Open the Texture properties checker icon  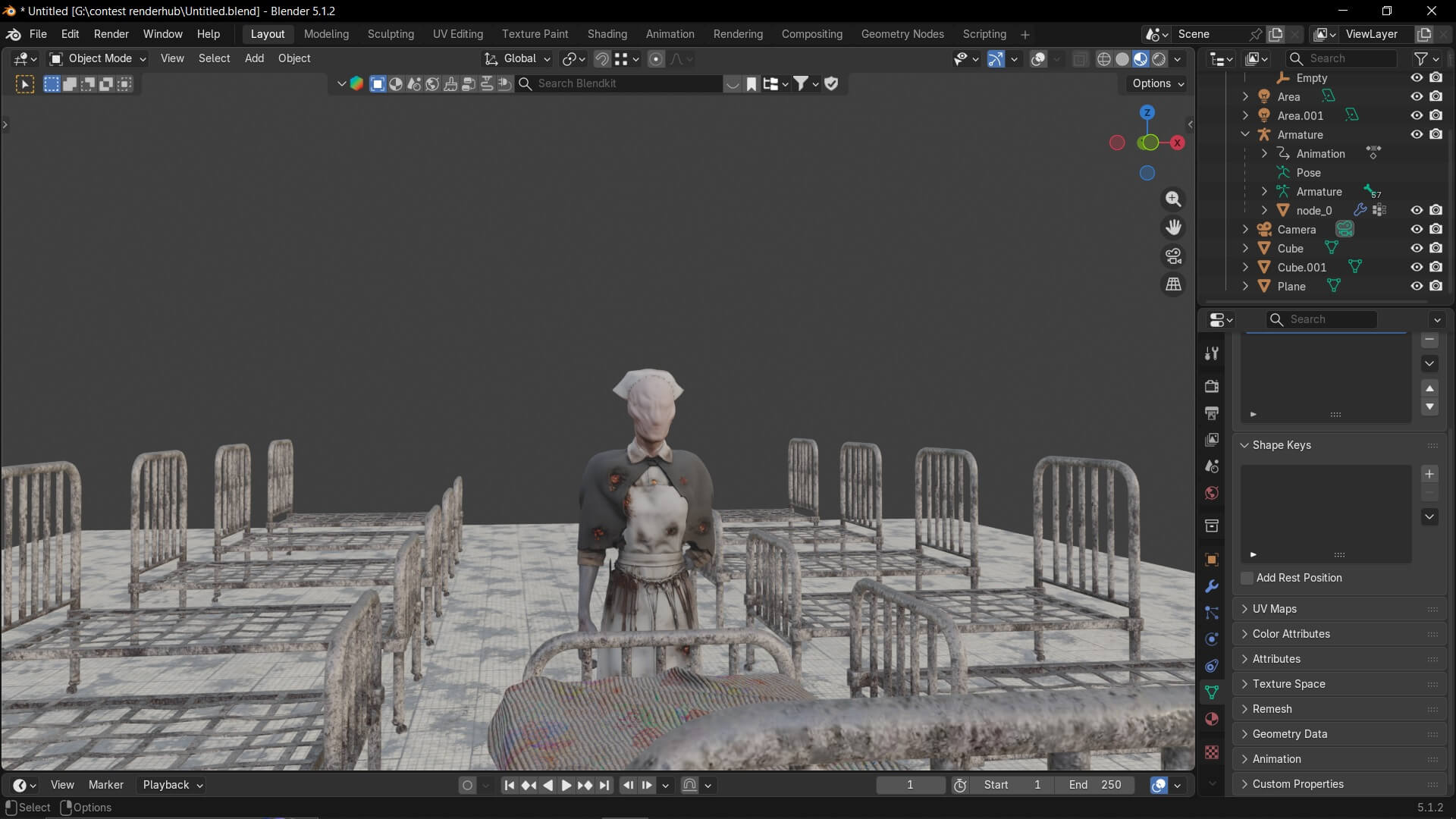1212,752
